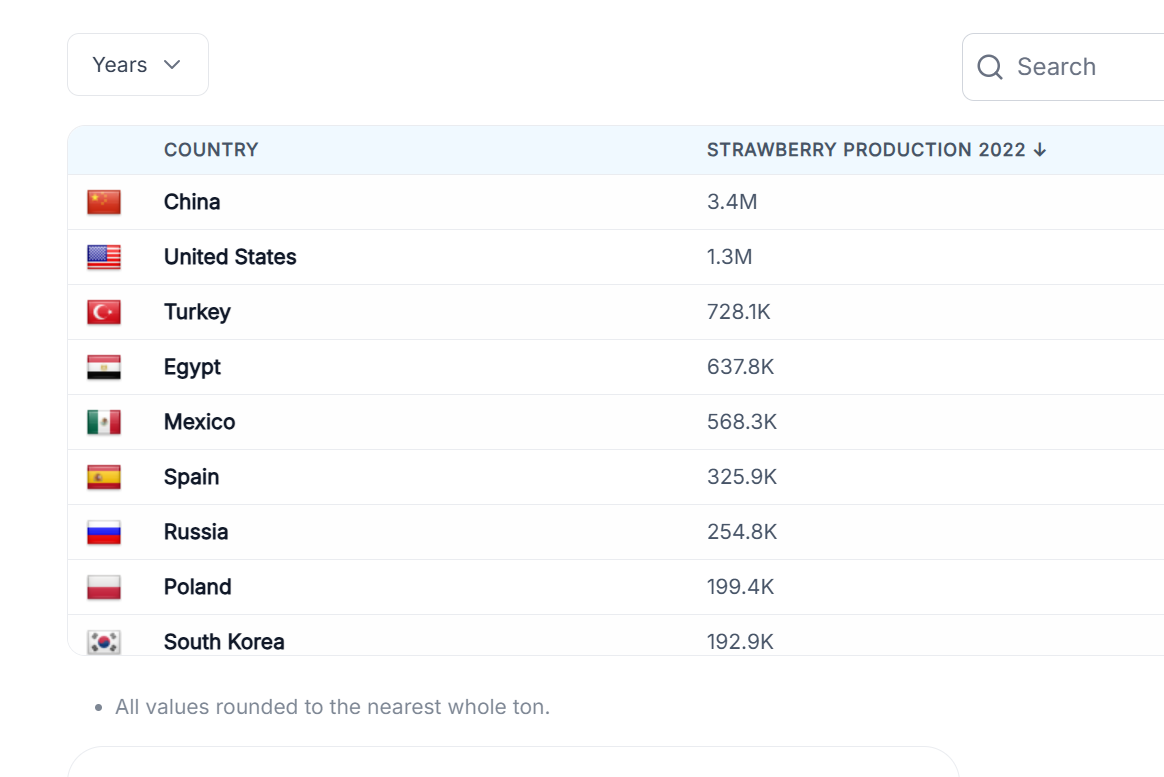
Task: Click the sort descending arrow icon
Action: point(1039,150)
